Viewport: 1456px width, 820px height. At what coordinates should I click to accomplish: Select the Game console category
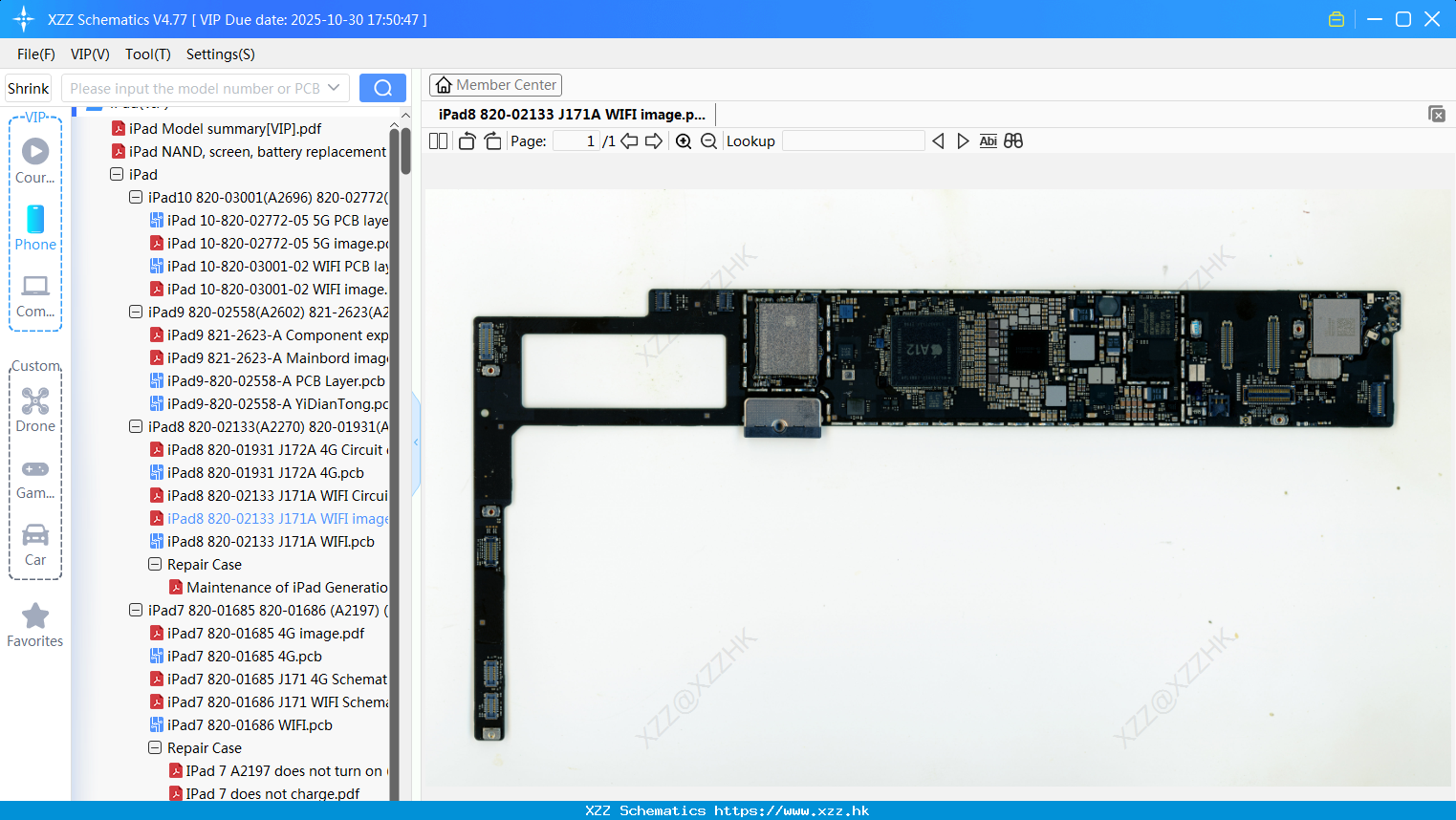pyautogui.click(x=35, y=478)
